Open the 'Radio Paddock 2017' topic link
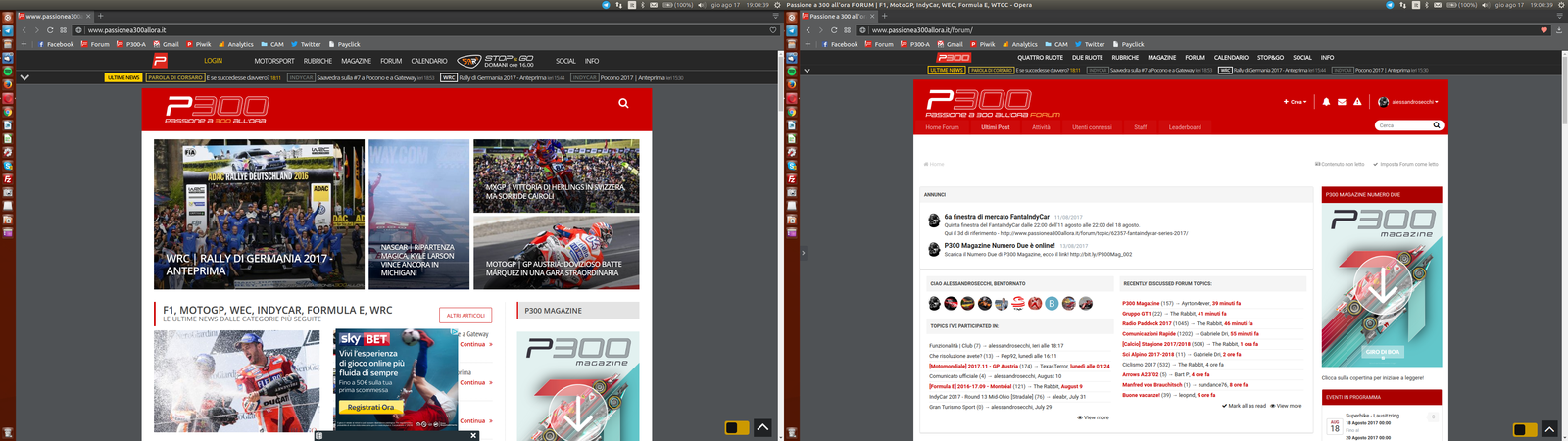This screenshot has width=1568, height=441. coord(1147,323)
